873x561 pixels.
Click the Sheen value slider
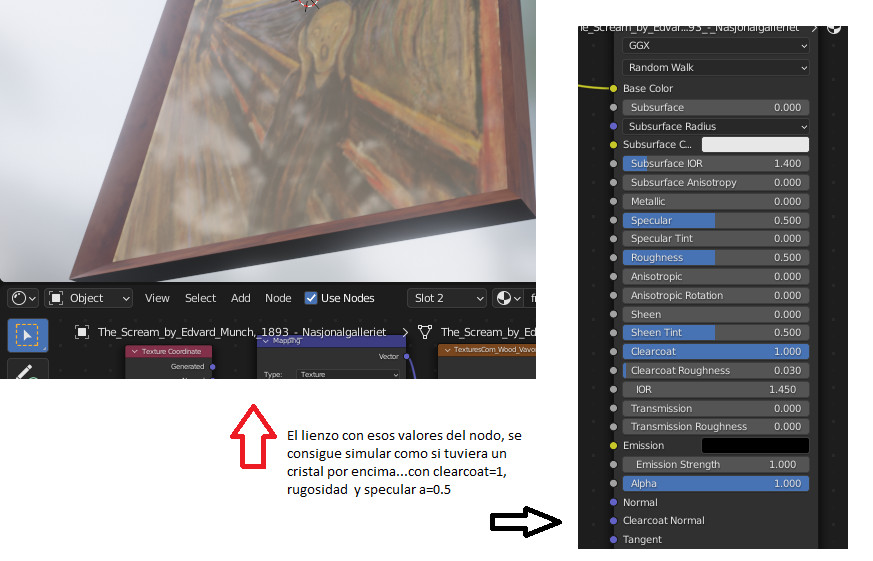point(715,314)
